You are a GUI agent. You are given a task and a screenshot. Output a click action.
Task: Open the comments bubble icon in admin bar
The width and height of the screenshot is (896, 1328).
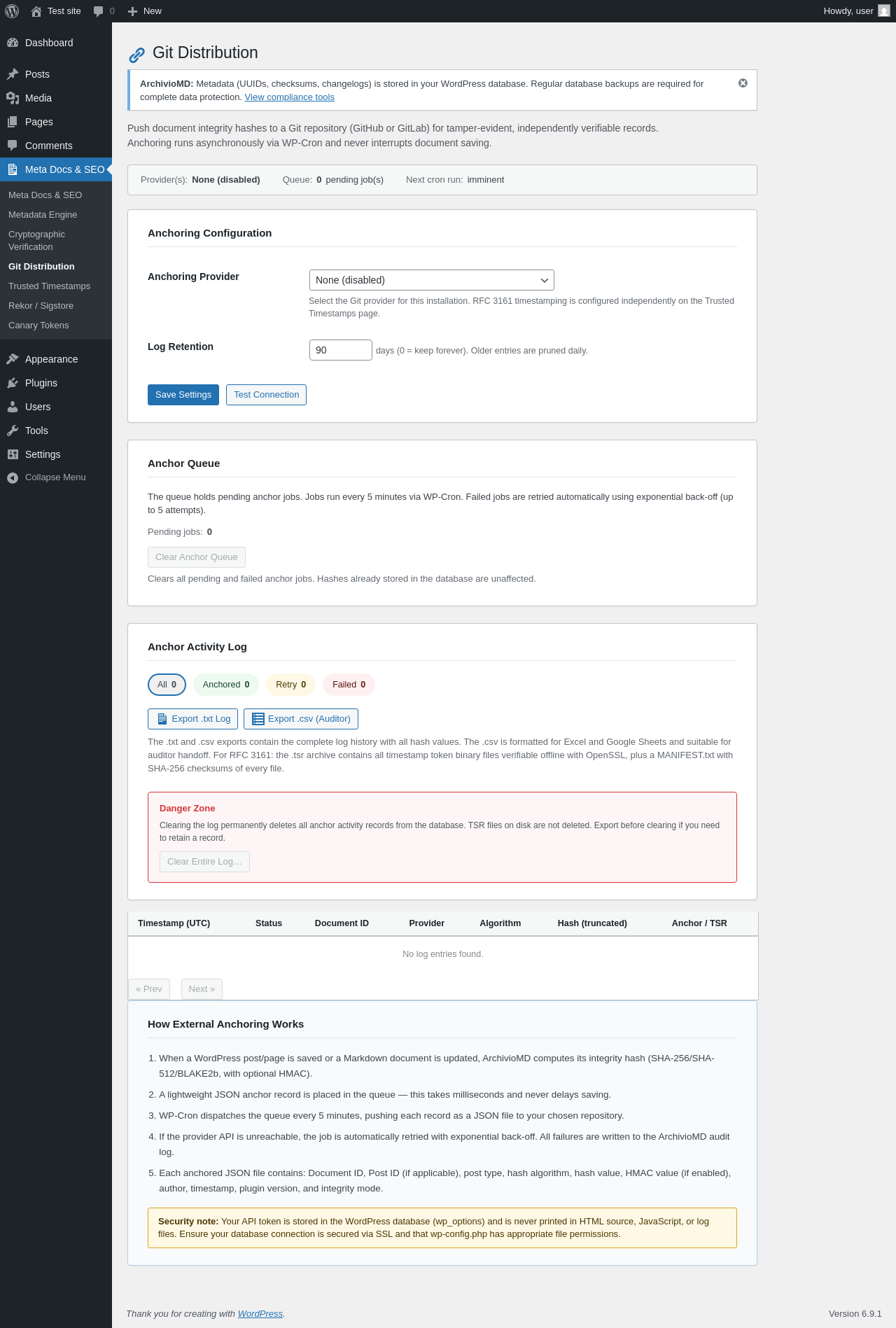[99, 11]
